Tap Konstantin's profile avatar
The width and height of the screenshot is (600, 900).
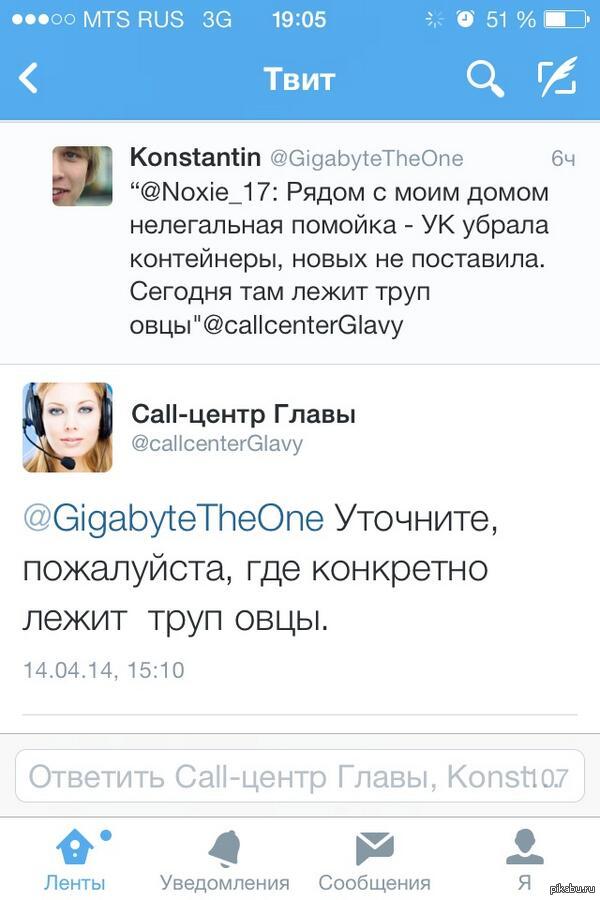82,176
